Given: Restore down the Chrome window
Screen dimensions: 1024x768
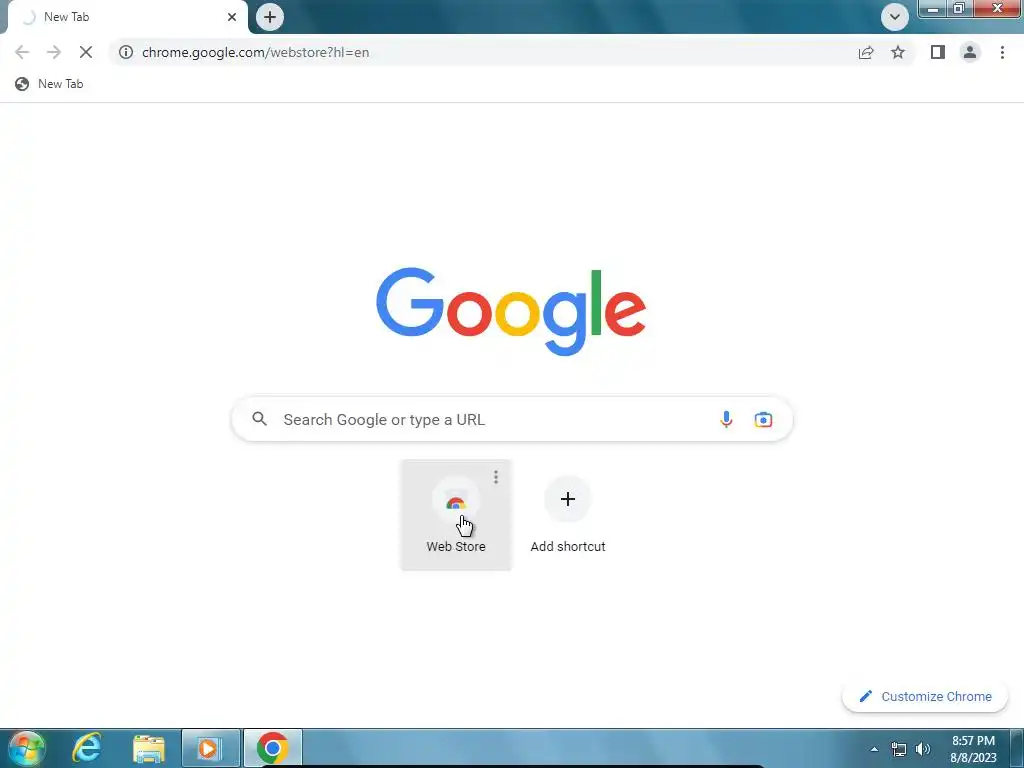Looking at the screenshot, I should pyautogui.click(x=959, y=8).
